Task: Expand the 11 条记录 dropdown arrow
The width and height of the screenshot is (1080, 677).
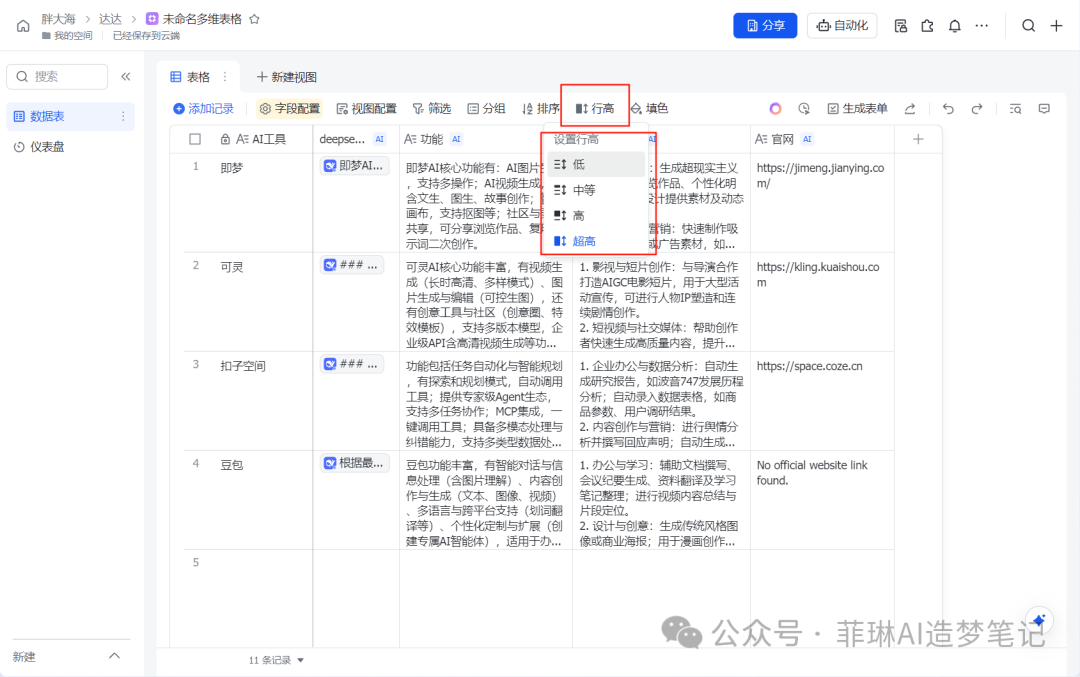Action: [x=300, y=660]
